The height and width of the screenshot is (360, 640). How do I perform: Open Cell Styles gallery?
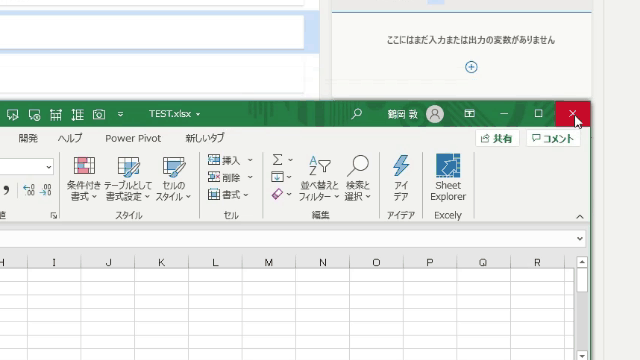(173, 178)
